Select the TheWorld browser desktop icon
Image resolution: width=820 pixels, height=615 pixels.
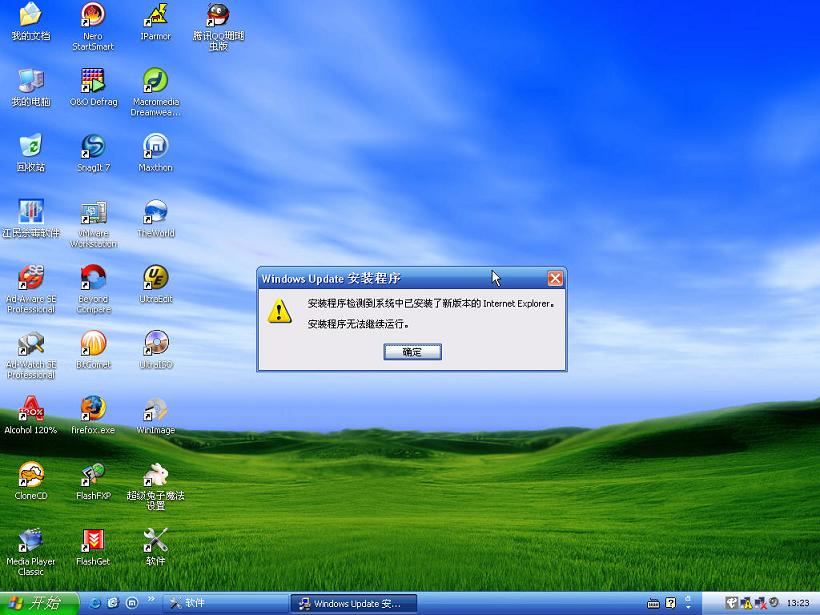click(155, 219)
